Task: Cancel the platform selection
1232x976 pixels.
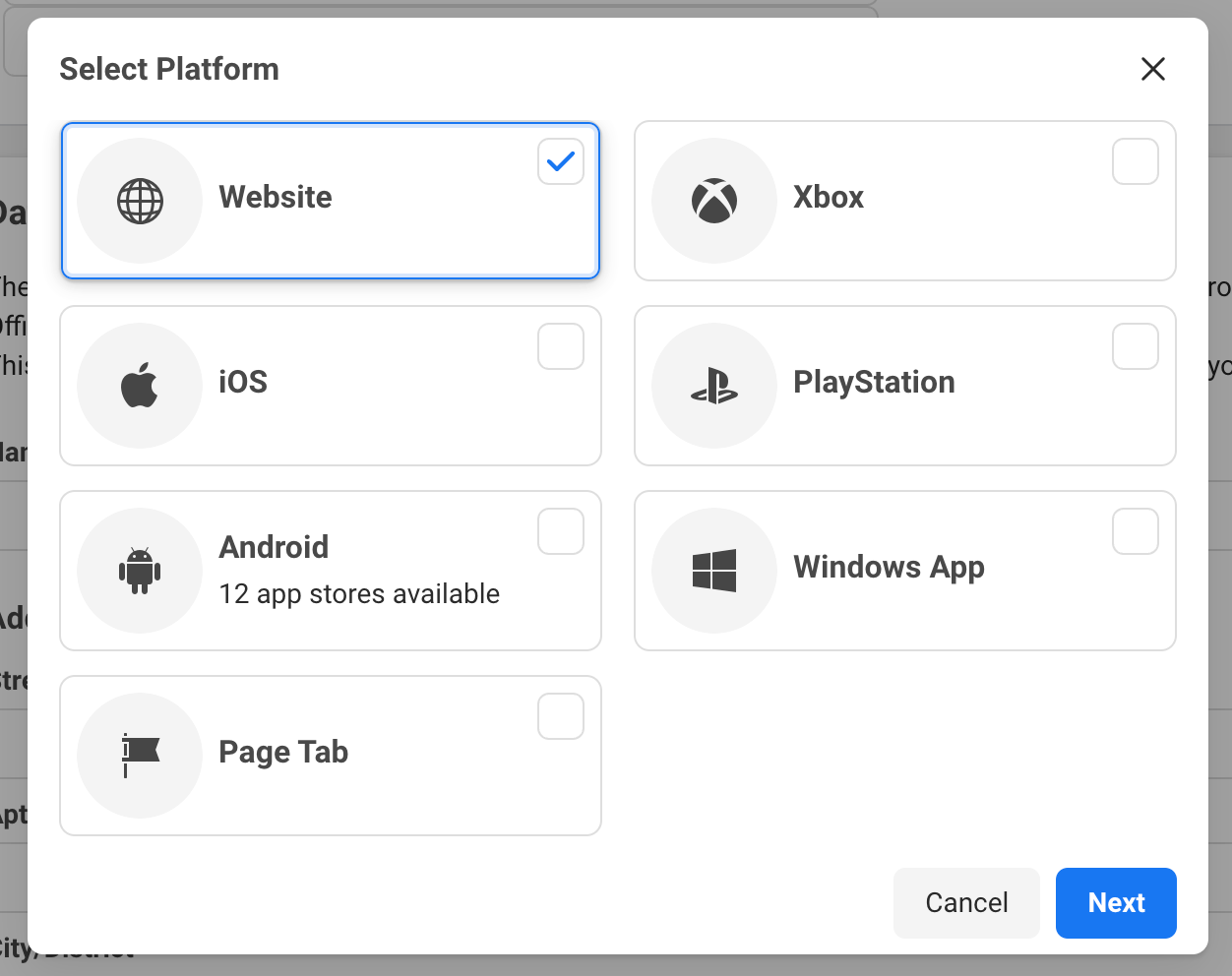Action: [x=966, y=903]
